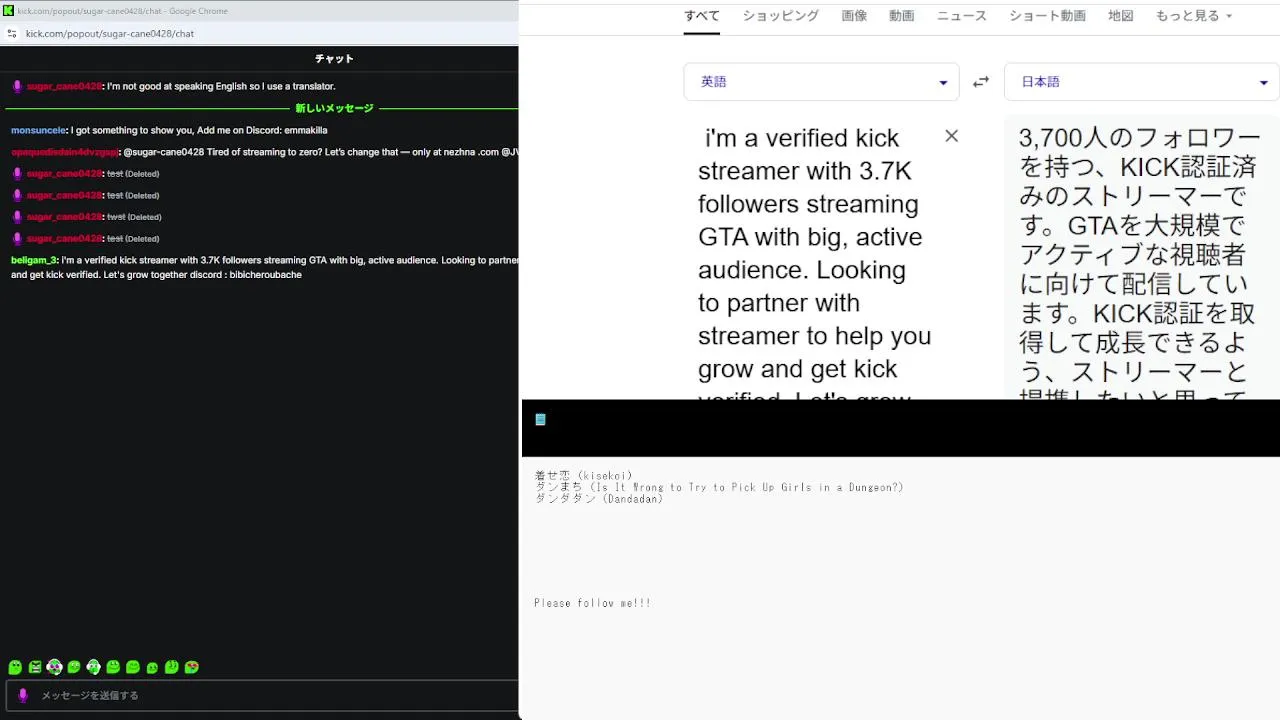Insert the angry square-faced green emote
This screenshot has width=1280, height=720.
[35, 667]
